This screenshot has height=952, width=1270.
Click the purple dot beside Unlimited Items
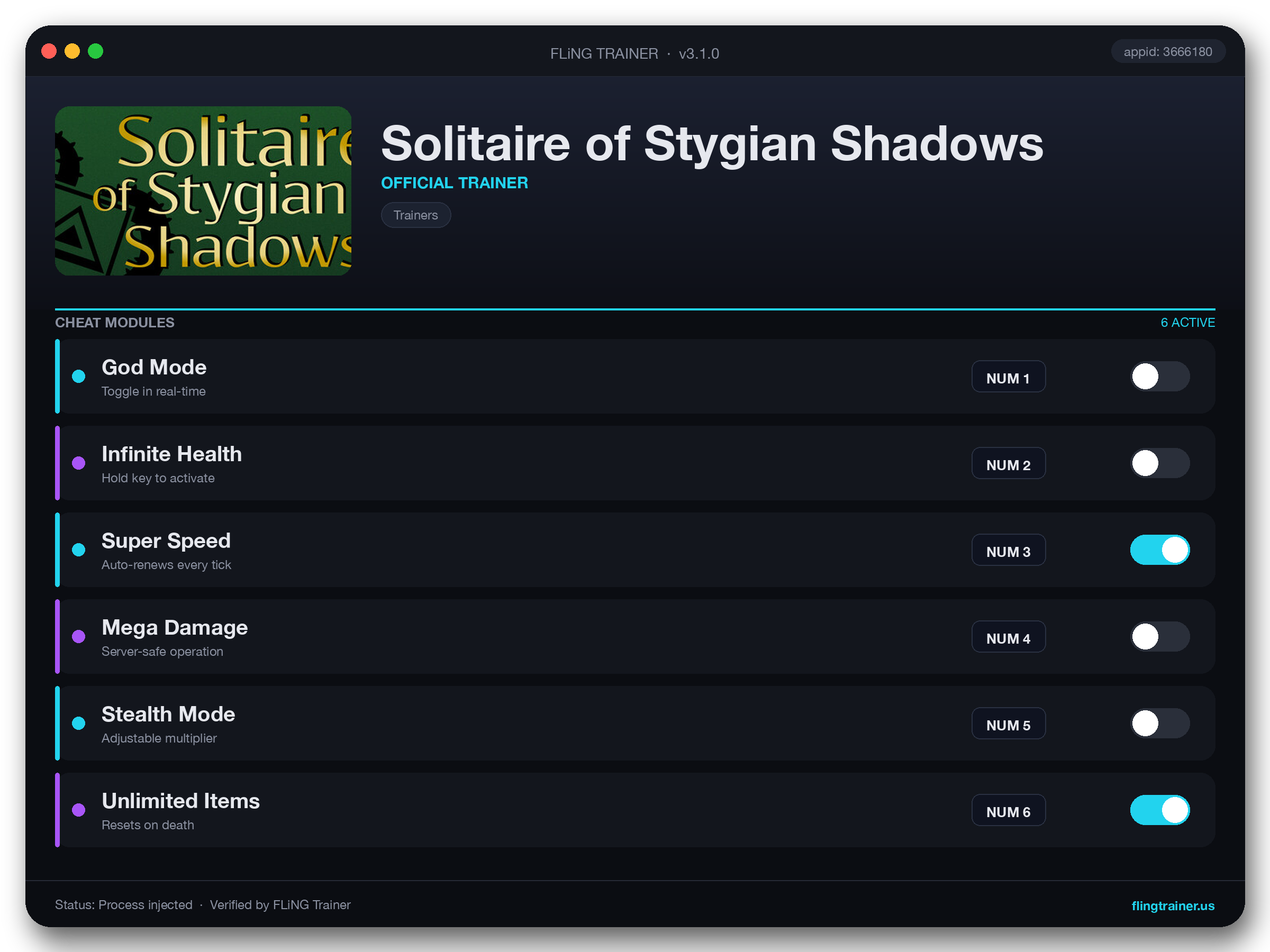click(x=79, y=810)
